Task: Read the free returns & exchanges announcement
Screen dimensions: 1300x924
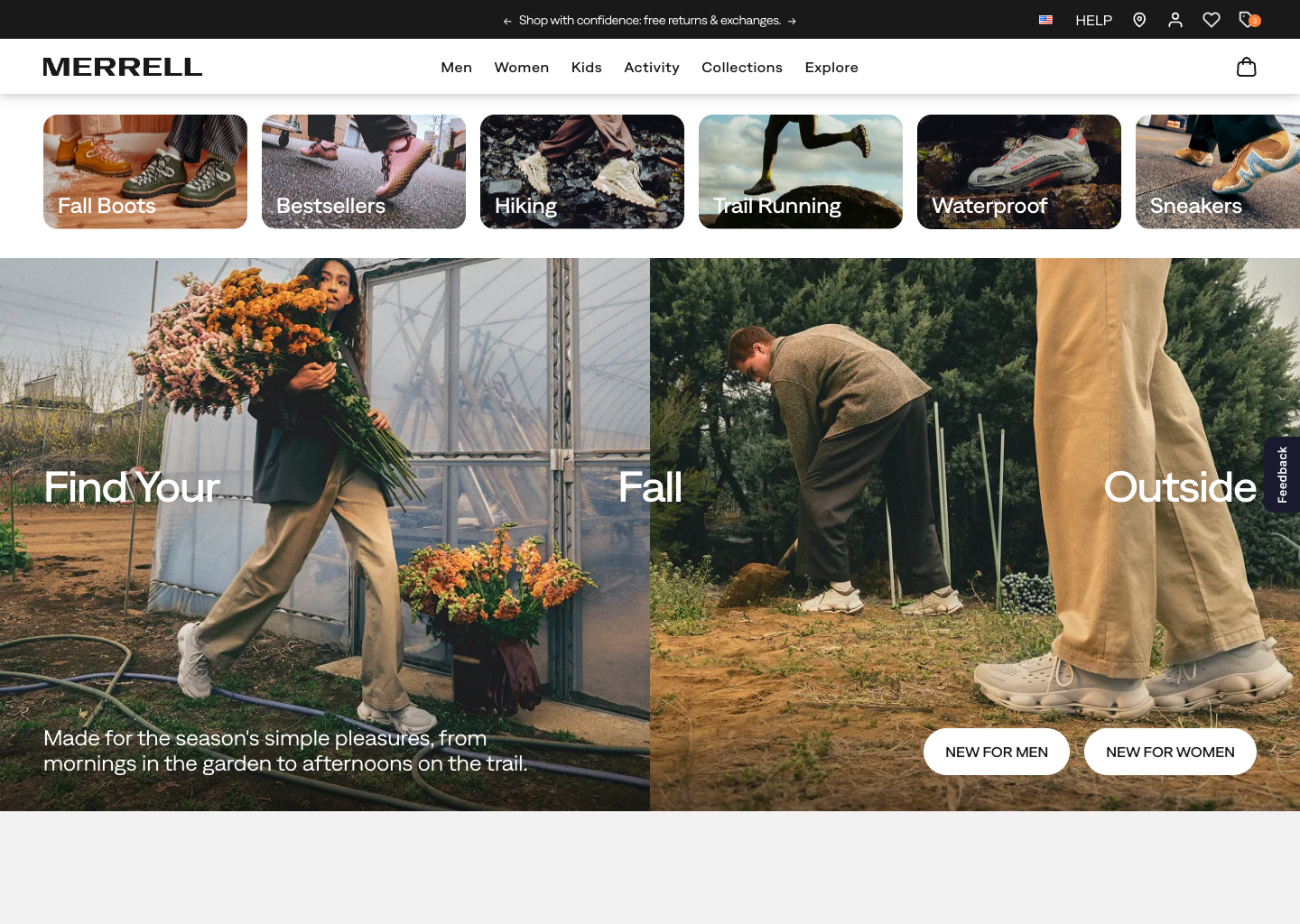Action: 650,21
